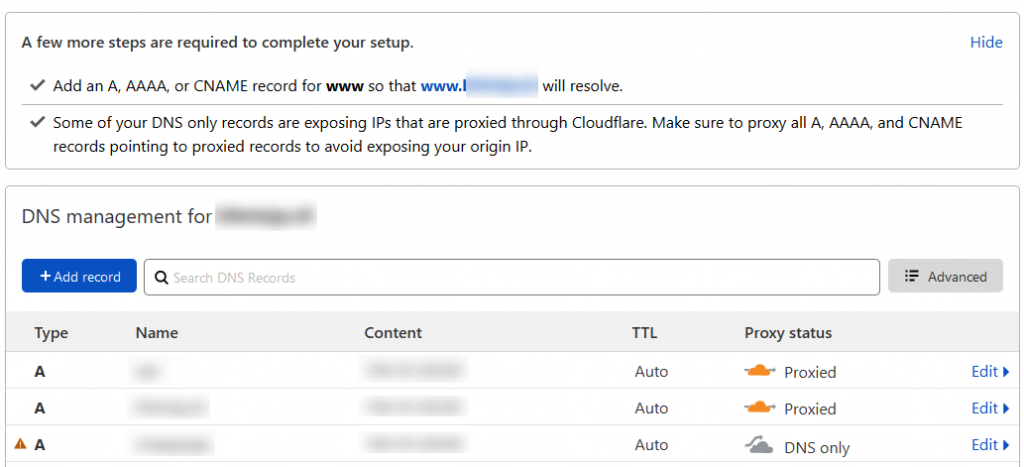
Task: Click the magnifier icon in search box
Action: pos(162,277)
